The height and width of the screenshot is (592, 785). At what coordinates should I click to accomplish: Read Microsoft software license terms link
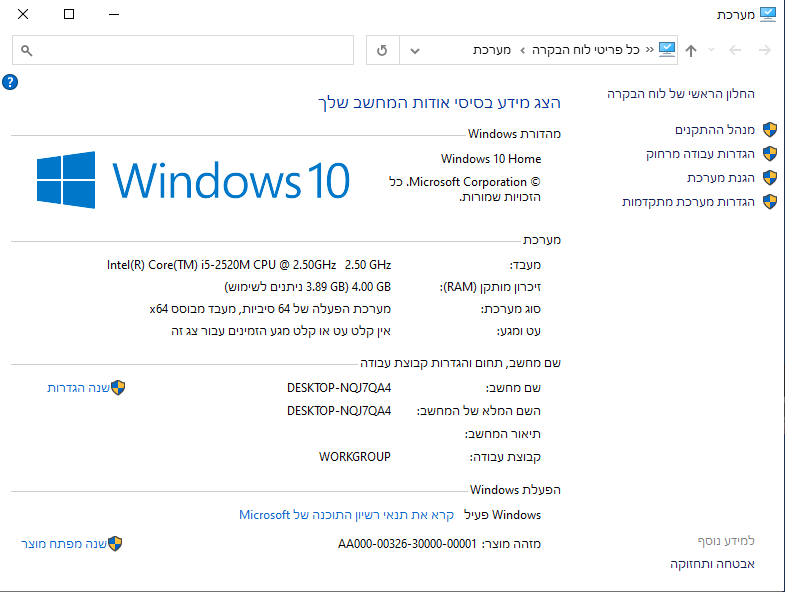tap(346, 515)
